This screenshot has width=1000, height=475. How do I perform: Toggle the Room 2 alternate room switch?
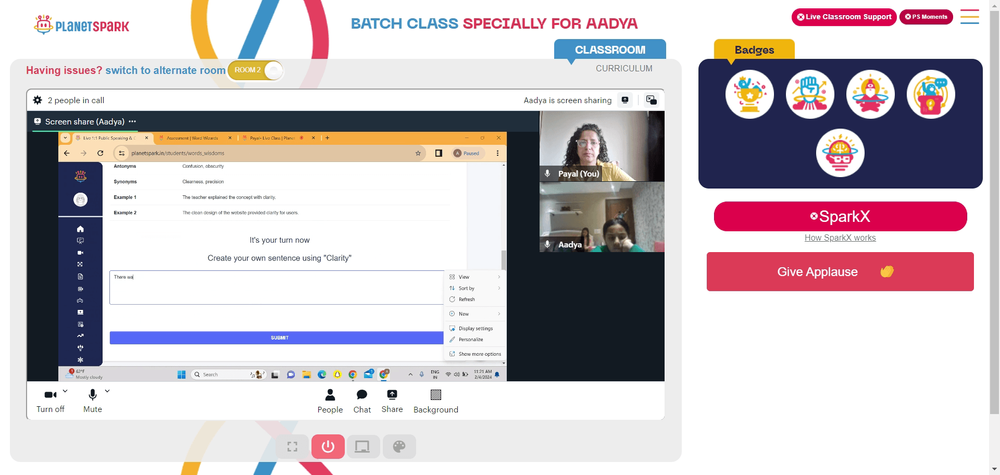coord(255,70)
